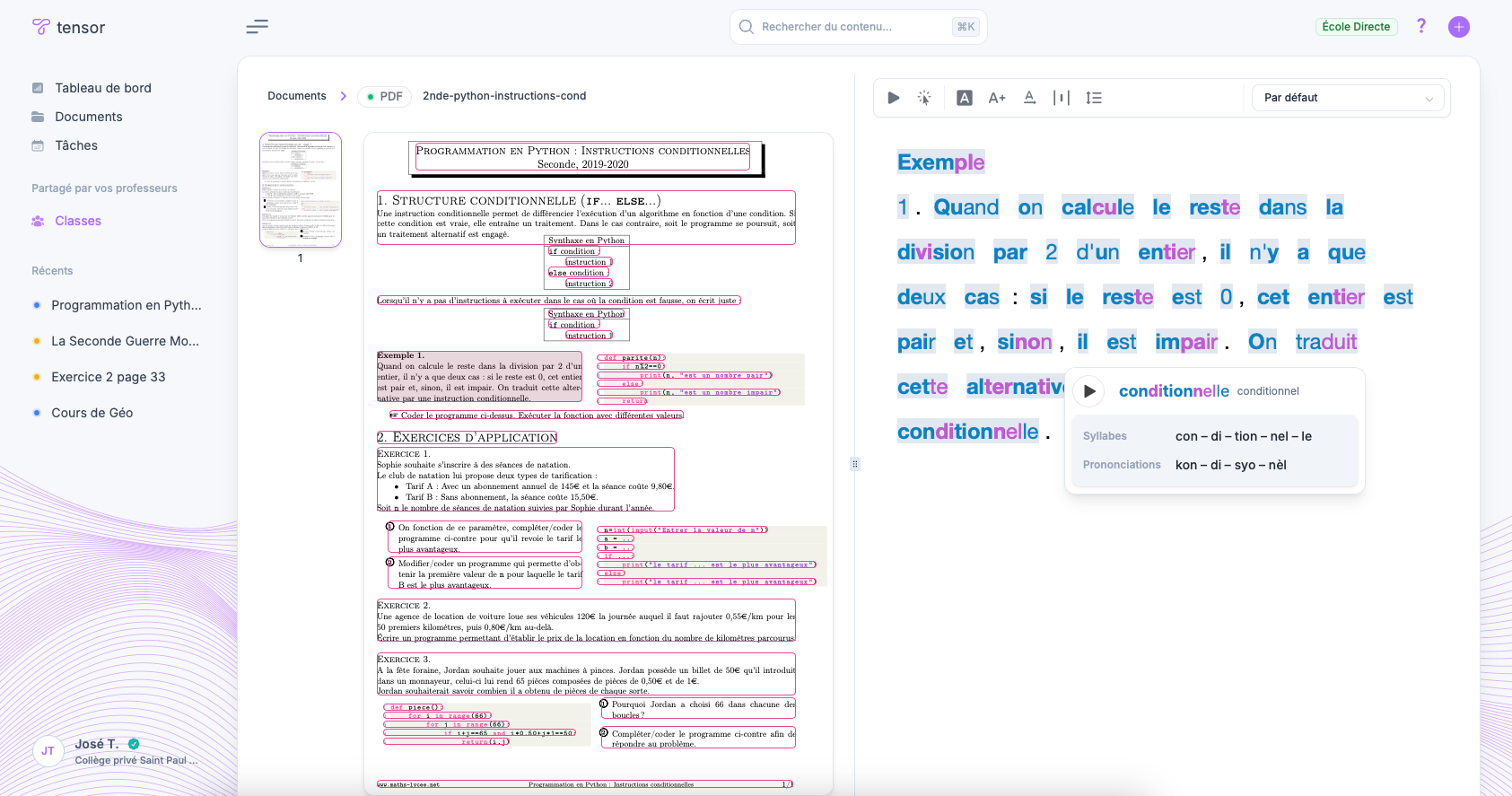
Task: Click the Tableau de bord icon
Action: click(x=38, y=88)
